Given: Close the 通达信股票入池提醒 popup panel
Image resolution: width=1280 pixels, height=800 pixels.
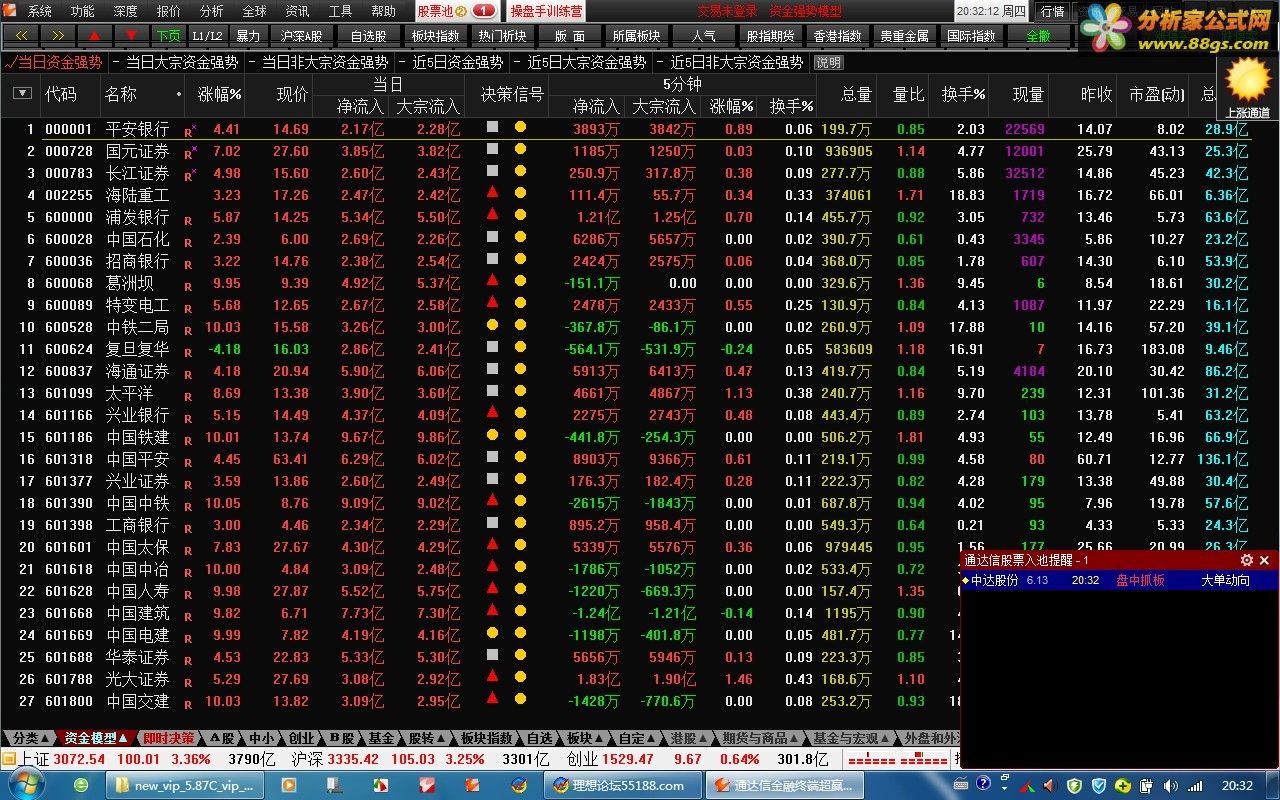Looking at the screenshot, I should point(1264,561).
